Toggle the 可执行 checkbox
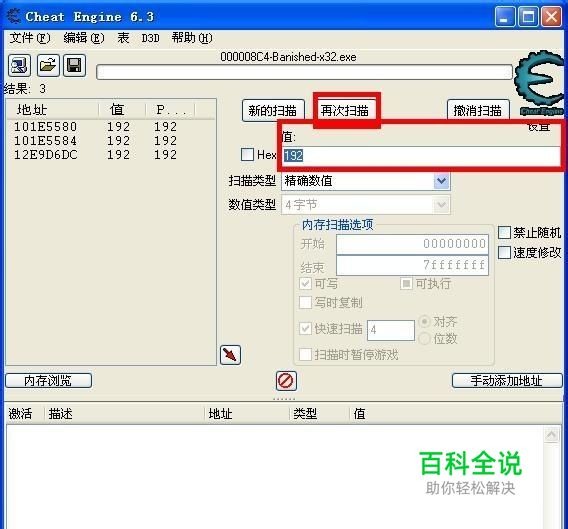This screenshot has width=568, height=529. (x=406, y=283)
